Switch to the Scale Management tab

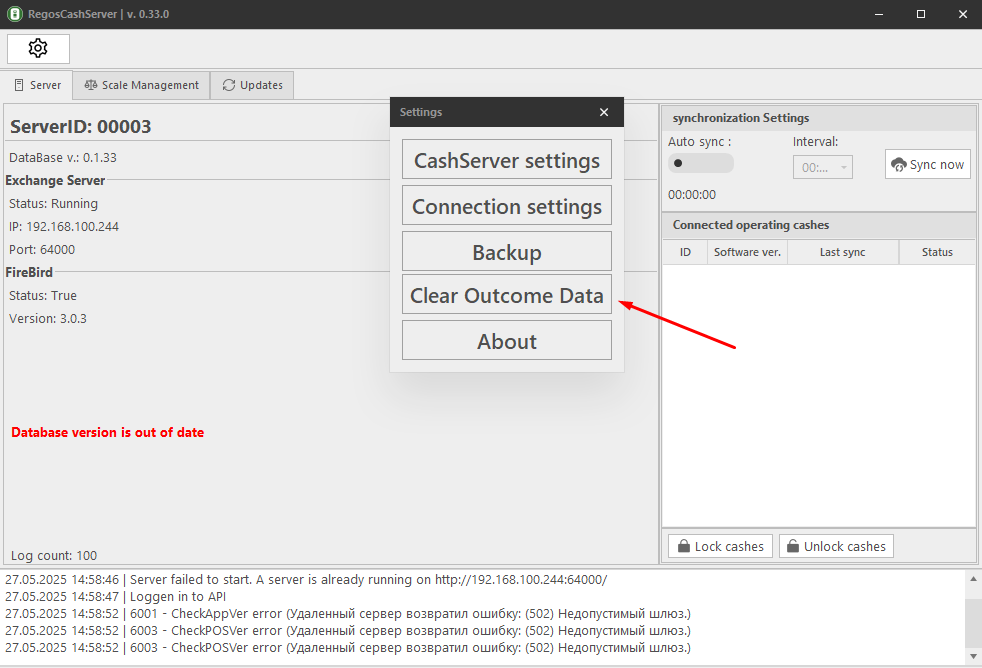pyautogui.click(x=142, y=85)
